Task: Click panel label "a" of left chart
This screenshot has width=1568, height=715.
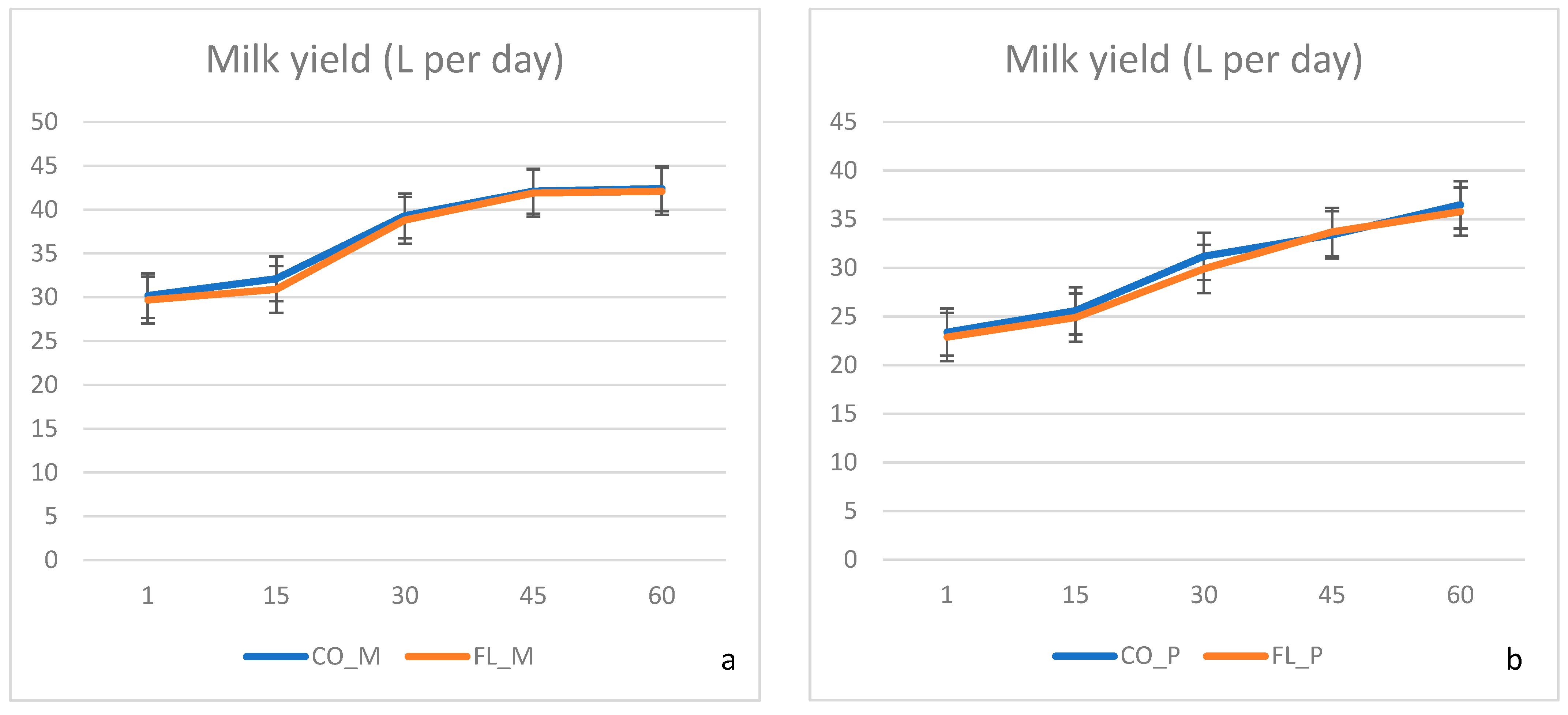Action: coord(728,660)
